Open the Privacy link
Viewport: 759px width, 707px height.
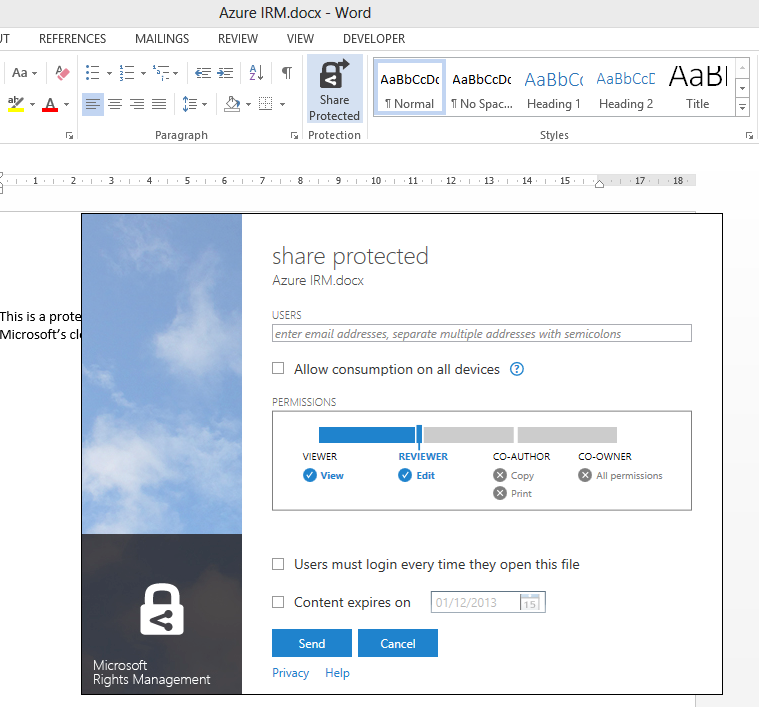click(x=290, y=673)
